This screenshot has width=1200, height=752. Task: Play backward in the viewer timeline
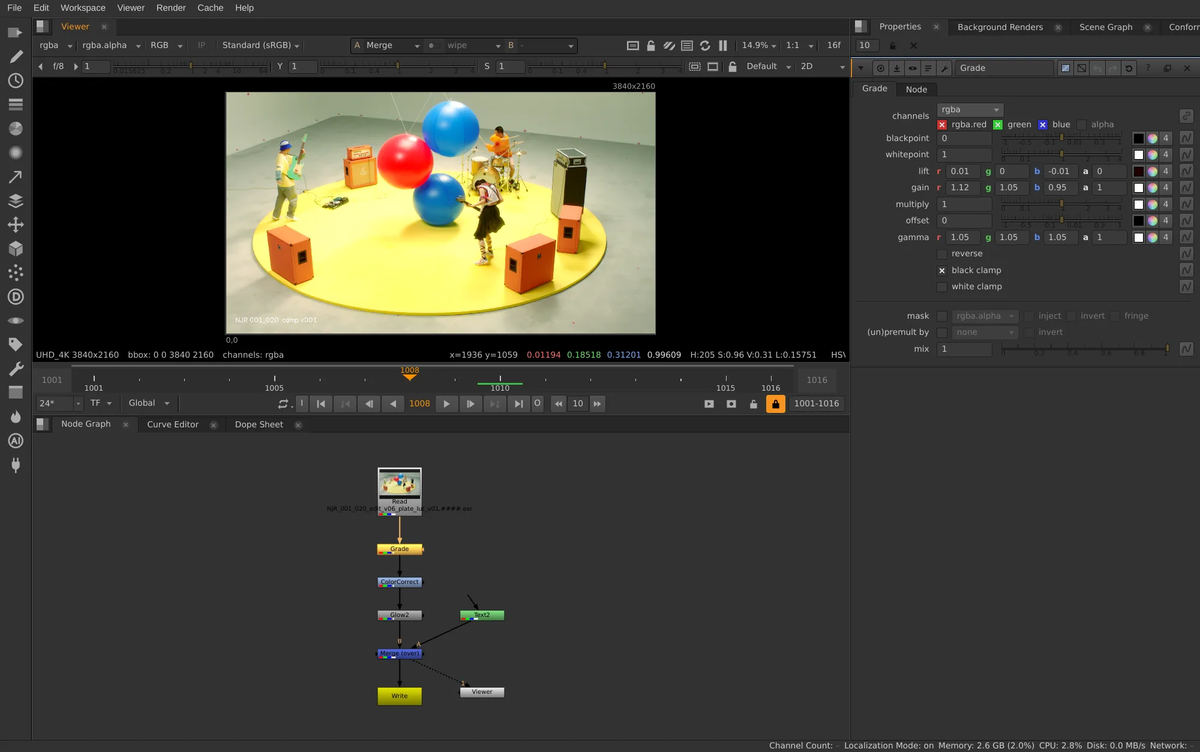[393, 404]
